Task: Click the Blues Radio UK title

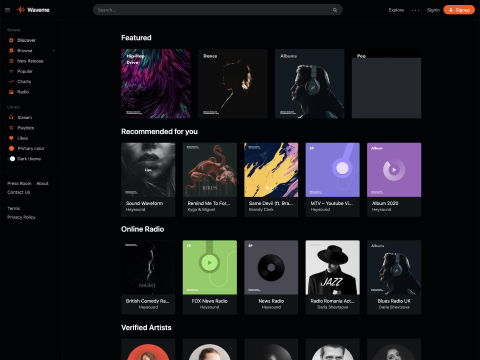Action: pyautogui.click(x=394, y=301)
